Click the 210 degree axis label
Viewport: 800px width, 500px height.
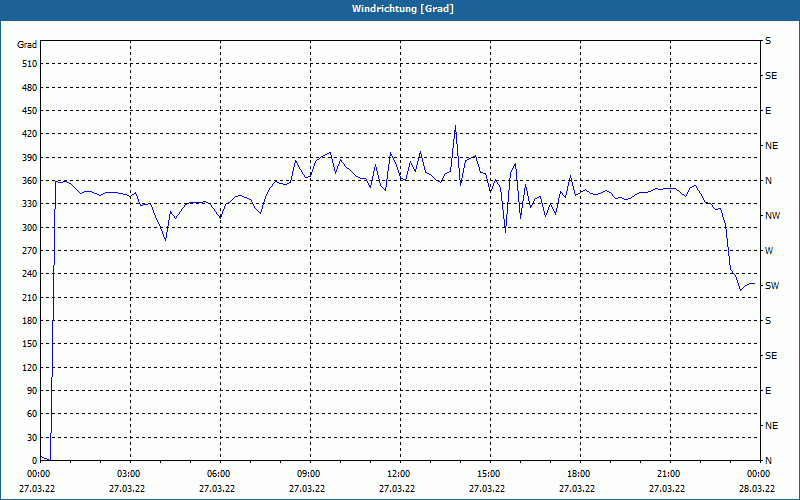[x=30, y=297]
